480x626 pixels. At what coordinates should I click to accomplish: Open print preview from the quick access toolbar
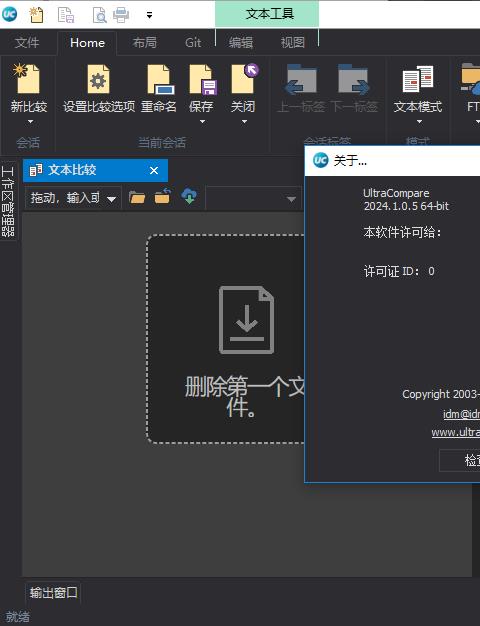(x=99, y=15)
